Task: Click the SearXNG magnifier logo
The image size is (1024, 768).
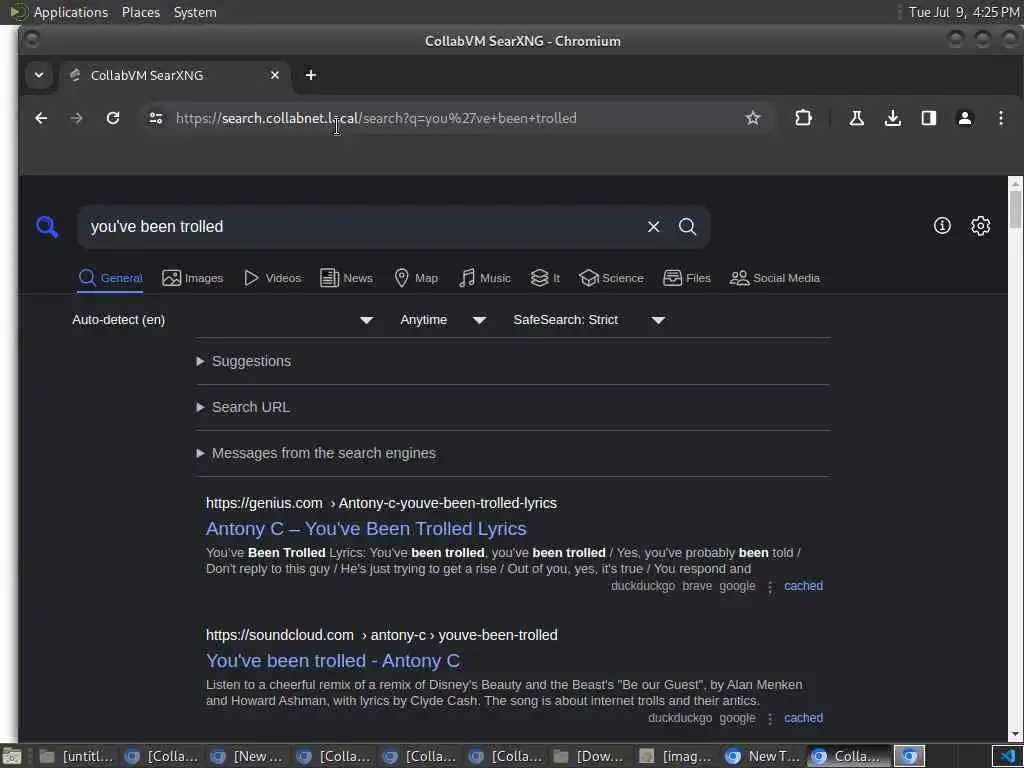Action: (x=47, y=227)
